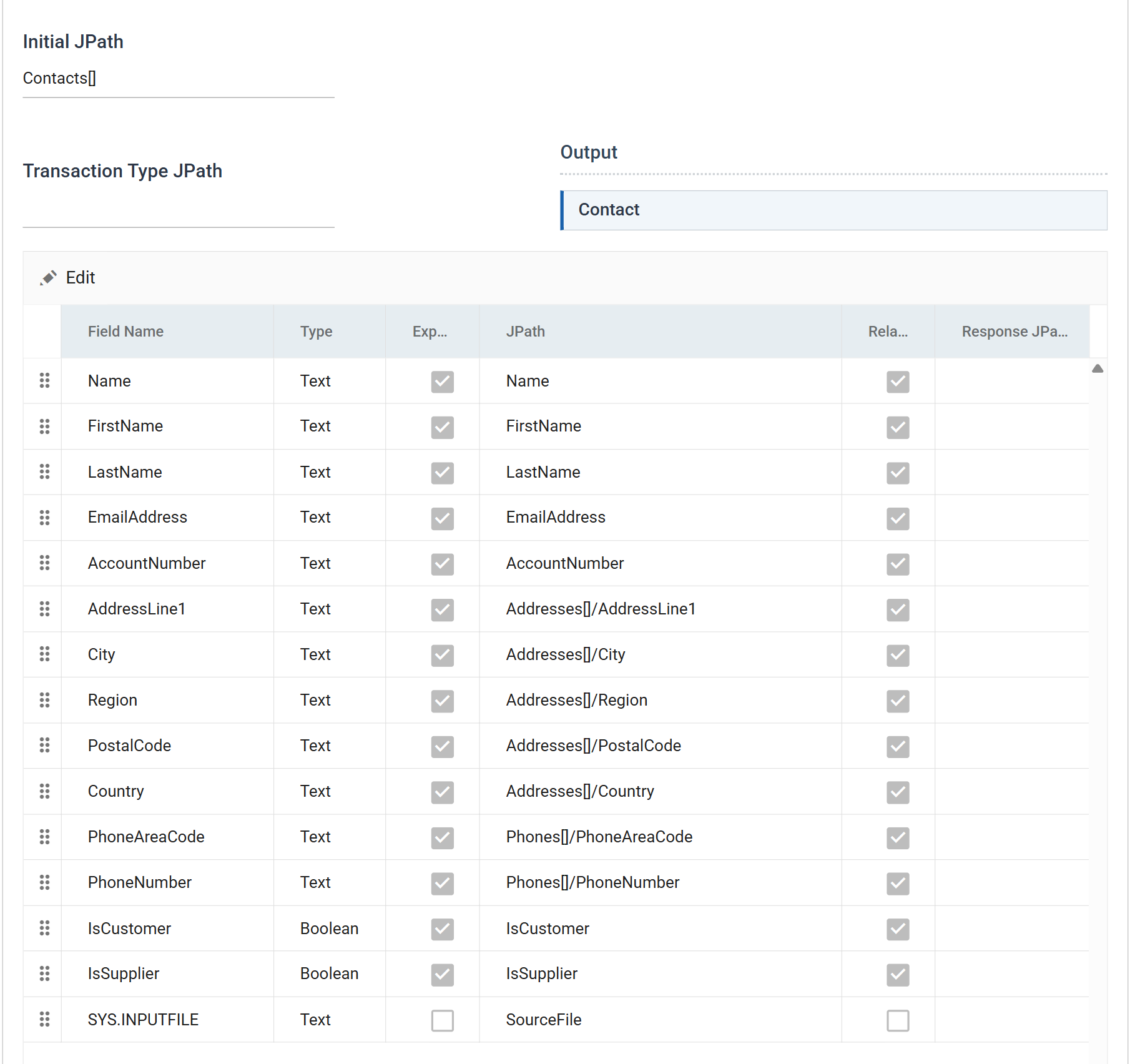Click the drag handle for PhoneNumber row

point(44,882)
